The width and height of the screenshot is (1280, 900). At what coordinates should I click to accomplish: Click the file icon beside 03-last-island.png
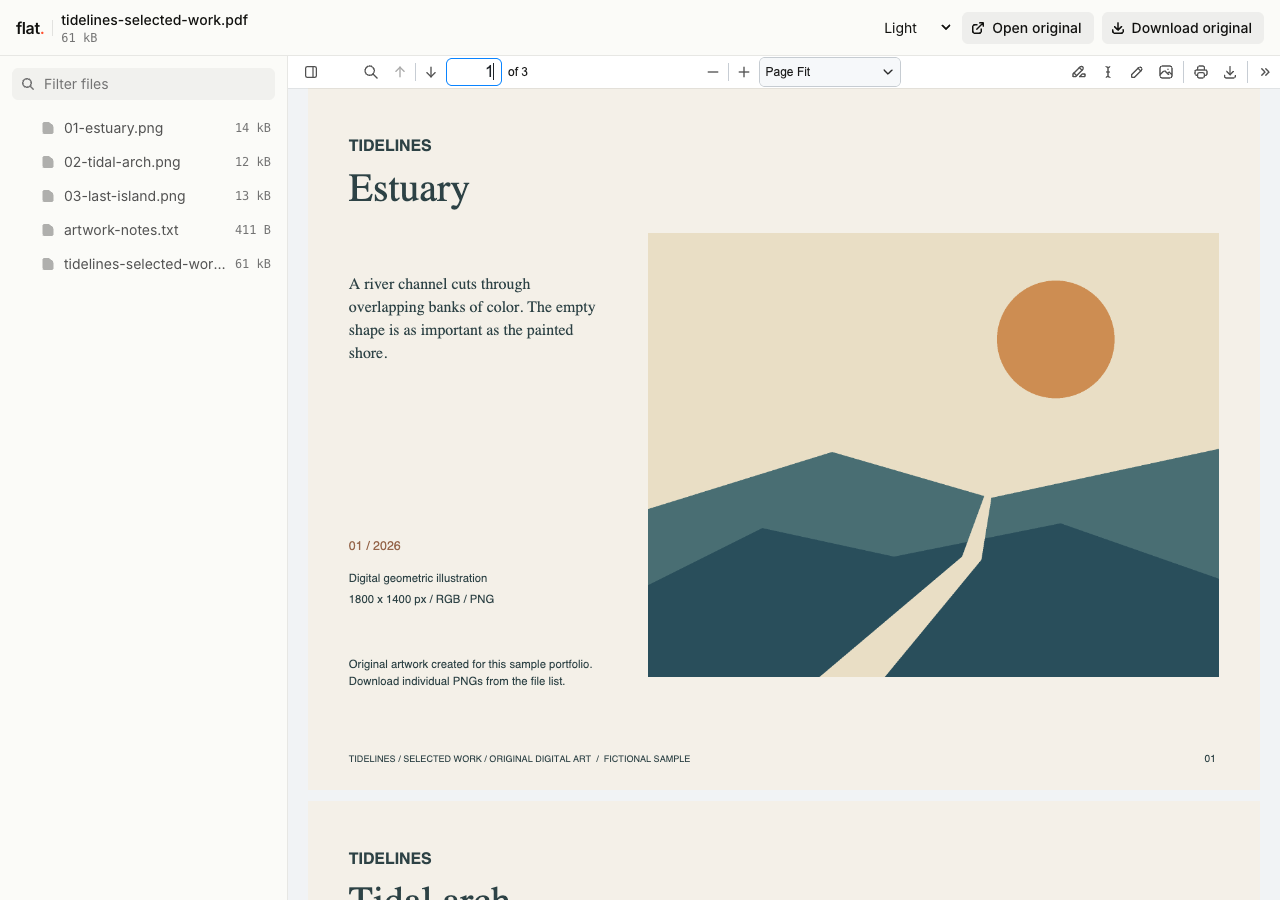[x=48, y=196]
